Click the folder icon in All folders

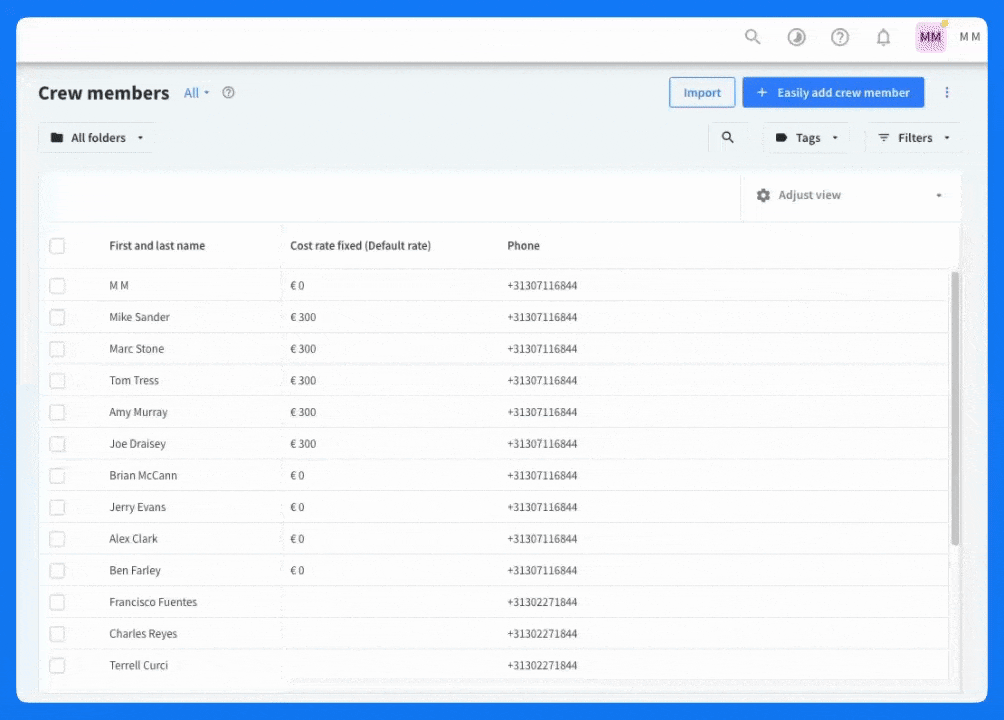(x=57, y=137)
